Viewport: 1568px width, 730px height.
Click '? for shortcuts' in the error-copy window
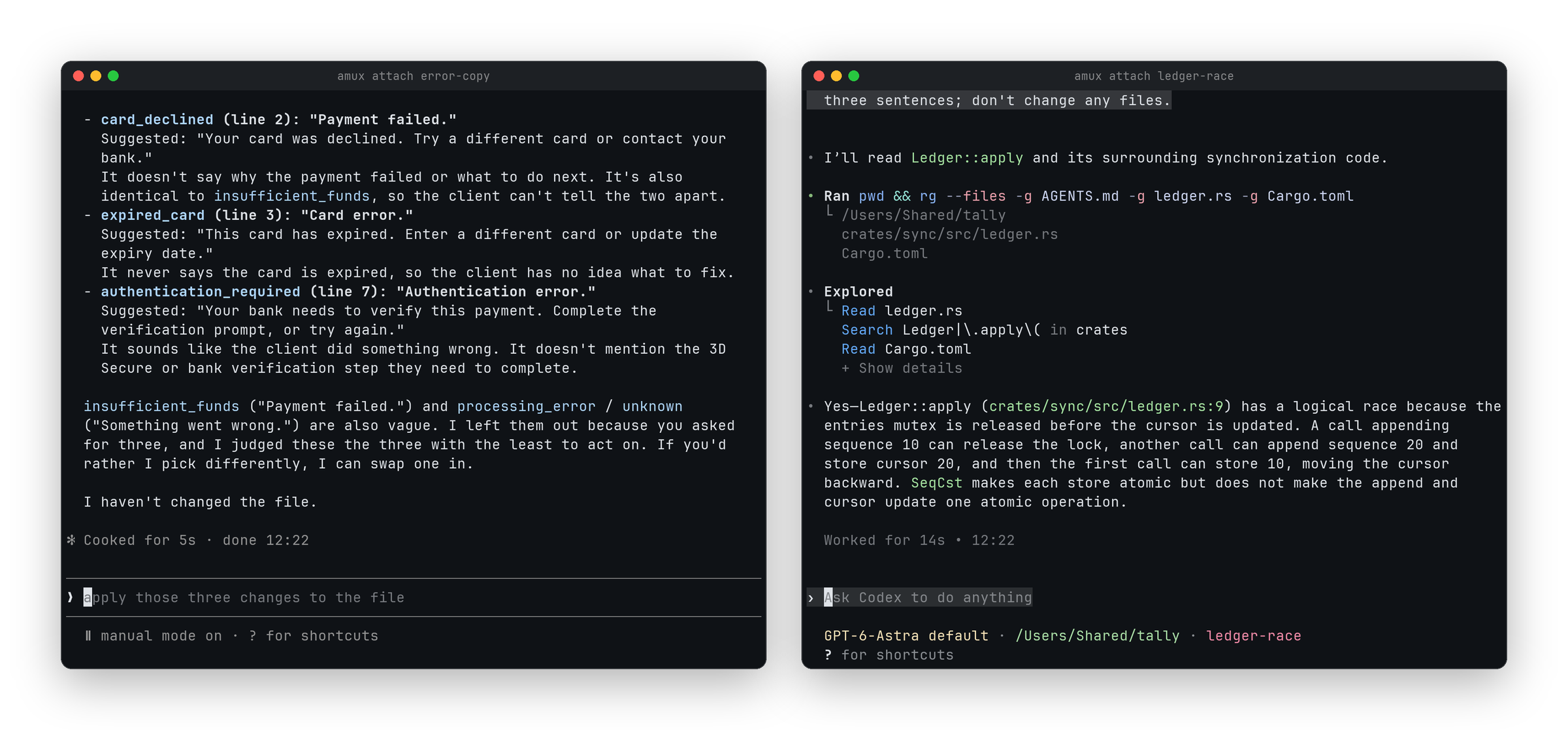coord(314,636)
